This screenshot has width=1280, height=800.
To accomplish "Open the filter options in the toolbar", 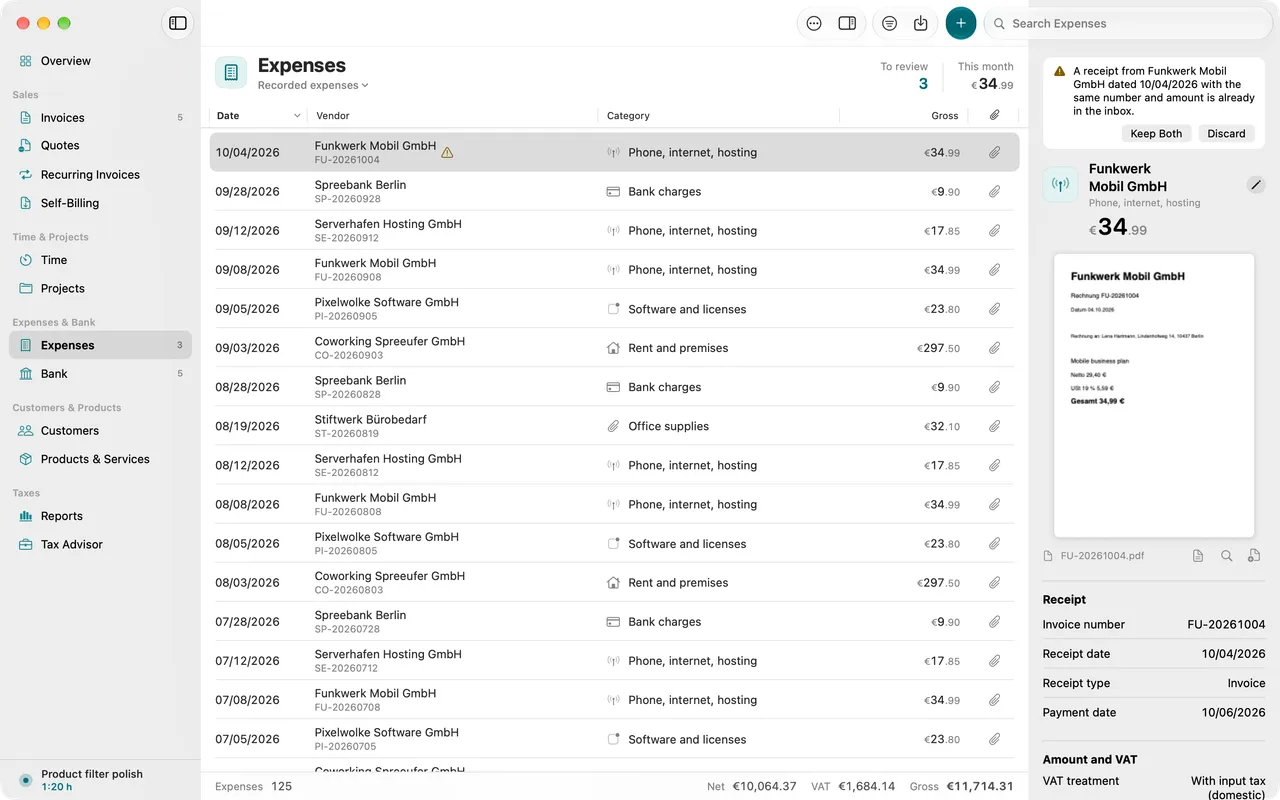I will 889,23.
